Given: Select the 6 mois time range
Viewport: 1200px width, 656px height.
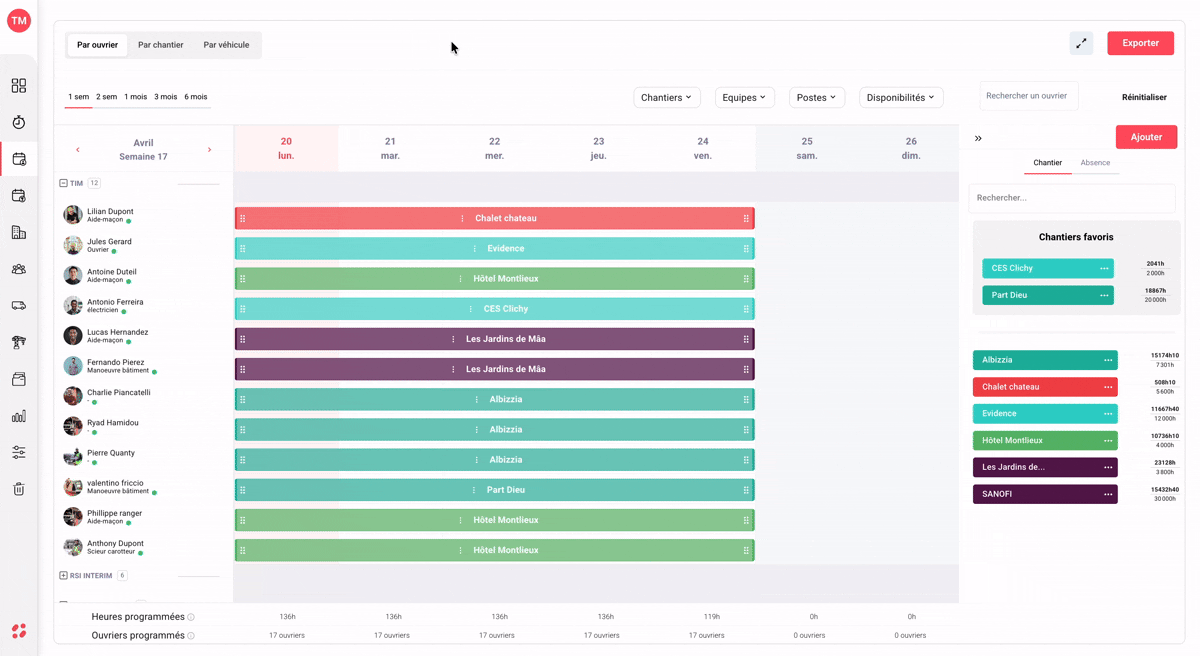Looking at the screenshot, I should coord(196,97).
